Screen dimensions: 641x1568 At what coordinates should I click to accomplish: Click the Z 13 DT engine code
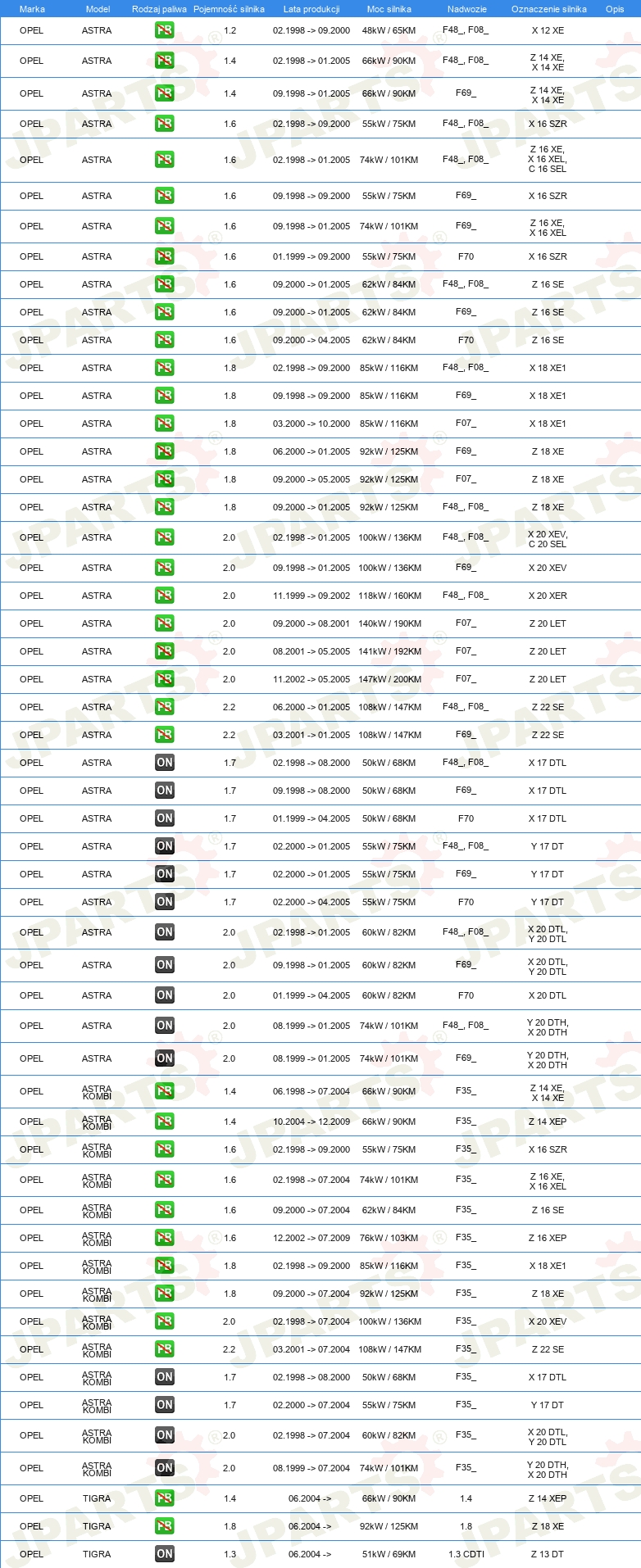tap(548, 1554)
